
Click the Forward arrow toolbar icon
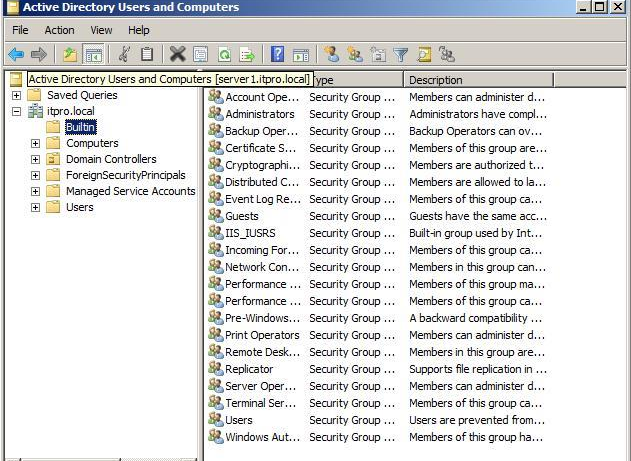tap(39, 54)
